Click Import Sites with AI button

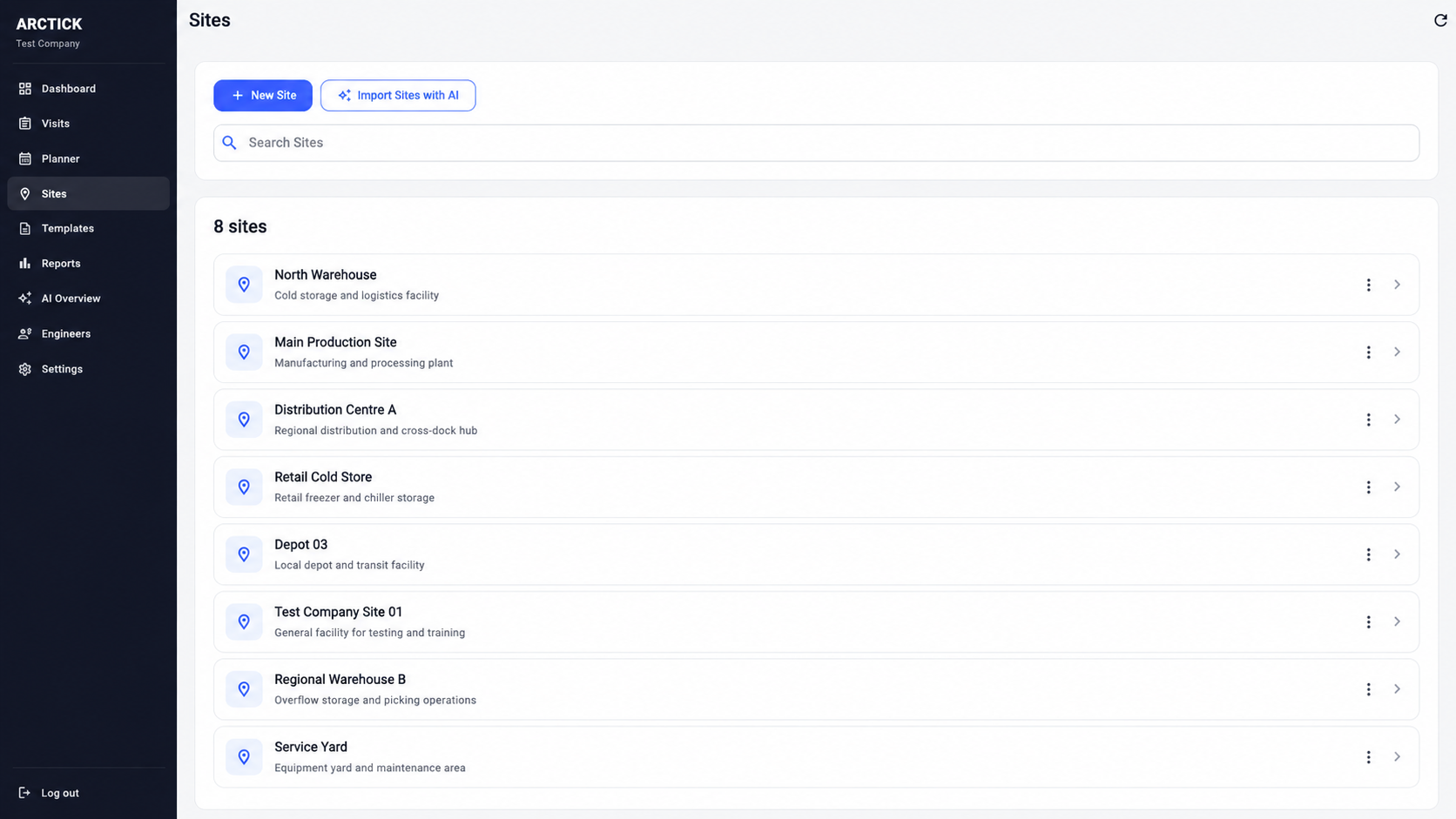(398, 96)
